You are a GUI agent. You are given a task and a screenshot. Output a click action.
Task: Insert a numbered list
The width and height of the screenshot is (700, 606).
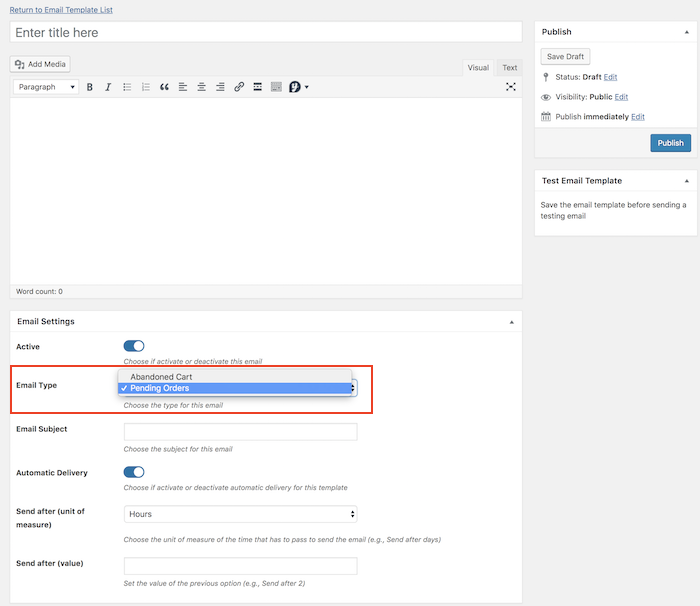tap(146, 87)
